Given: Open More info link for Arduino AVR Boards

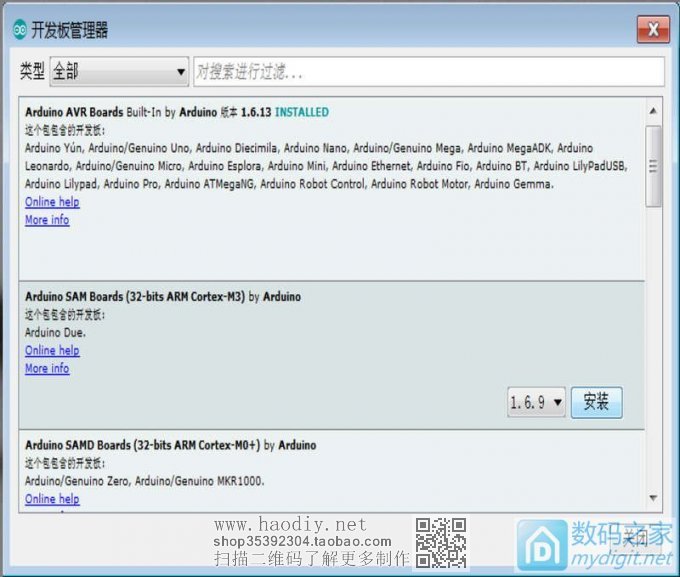Looking at the screenshot, I should [47, 220].
